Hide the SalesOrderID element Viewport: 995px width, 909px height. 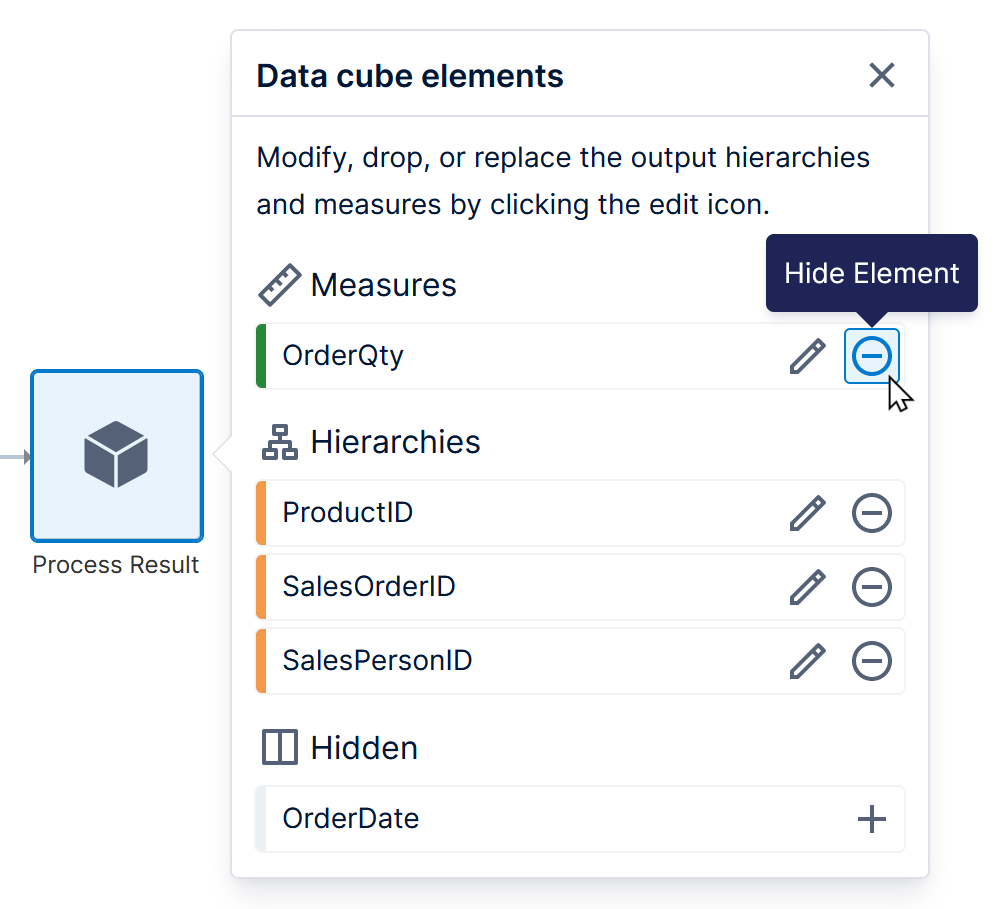click(x=871, y=587)
